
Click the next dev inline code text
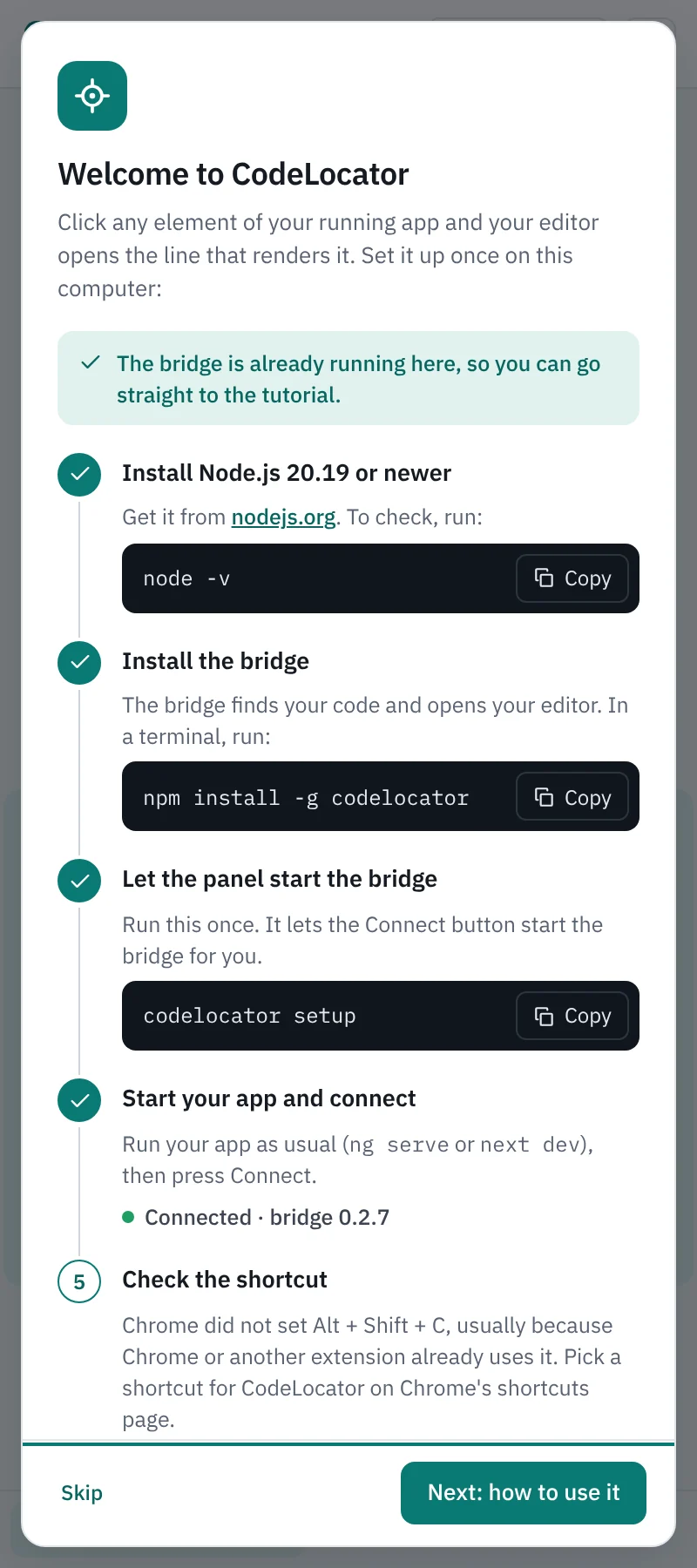pyautogui.click(x=530, y=1145)
